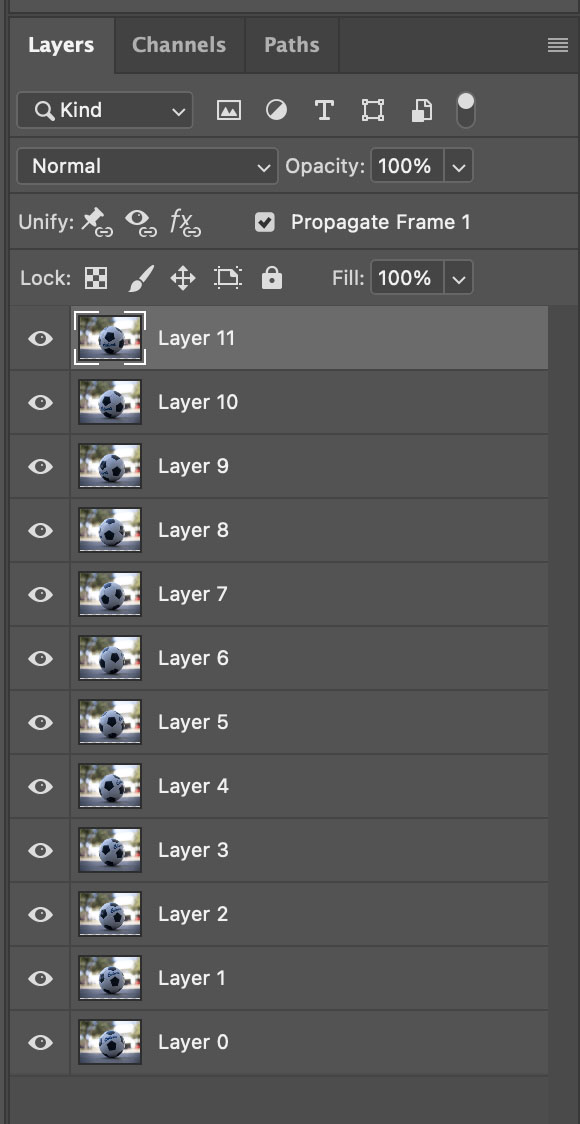Click the Opacity 100% value field

pos(407,166)
